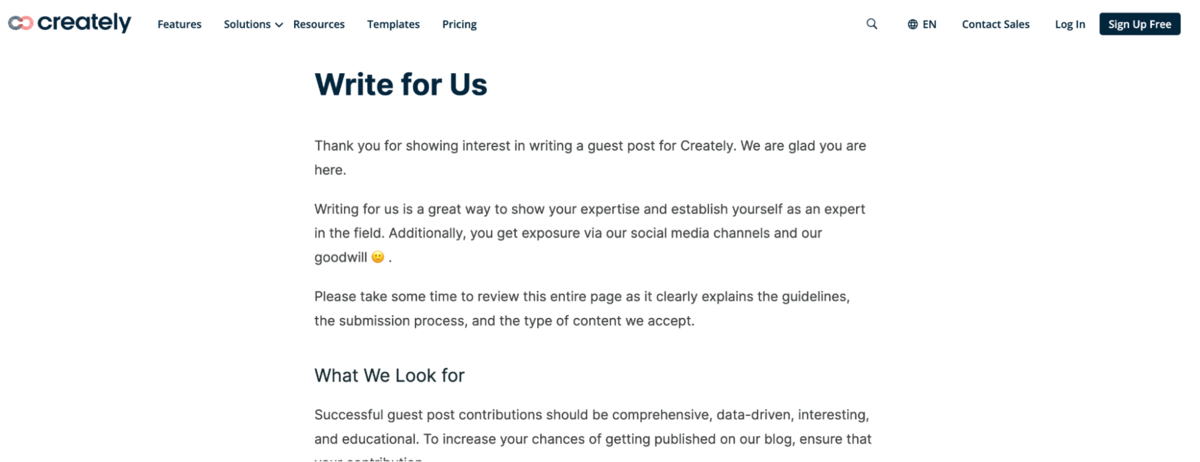
Task: Go to the Resources menu
Action: point(319,24)
